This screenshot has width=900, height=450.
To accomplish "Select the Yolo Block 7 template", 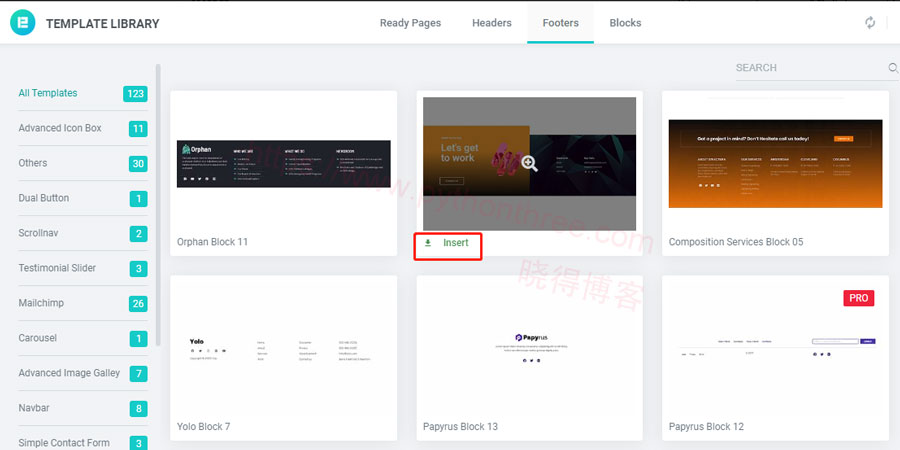I will tap(283, 346).
